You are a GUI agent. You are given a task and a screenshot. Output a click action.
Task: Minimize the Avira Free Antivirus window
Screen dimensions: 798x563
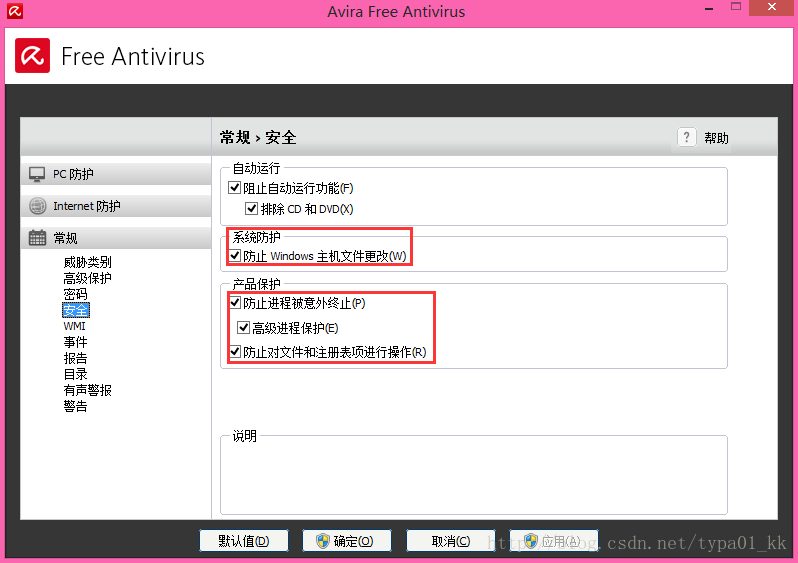point(709,8)
